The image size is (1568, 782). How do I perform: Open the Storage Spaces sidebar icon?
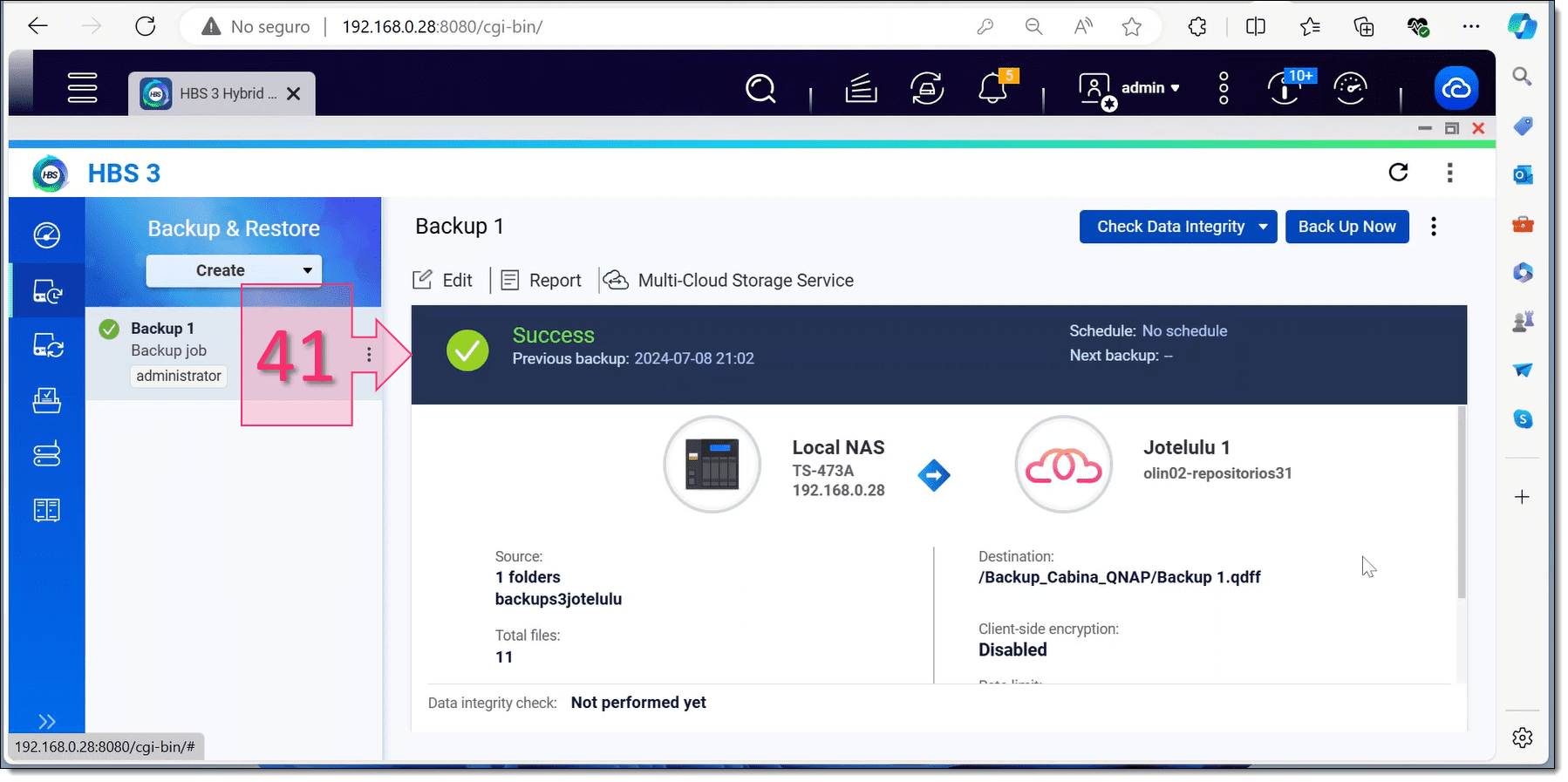(47, 454)
